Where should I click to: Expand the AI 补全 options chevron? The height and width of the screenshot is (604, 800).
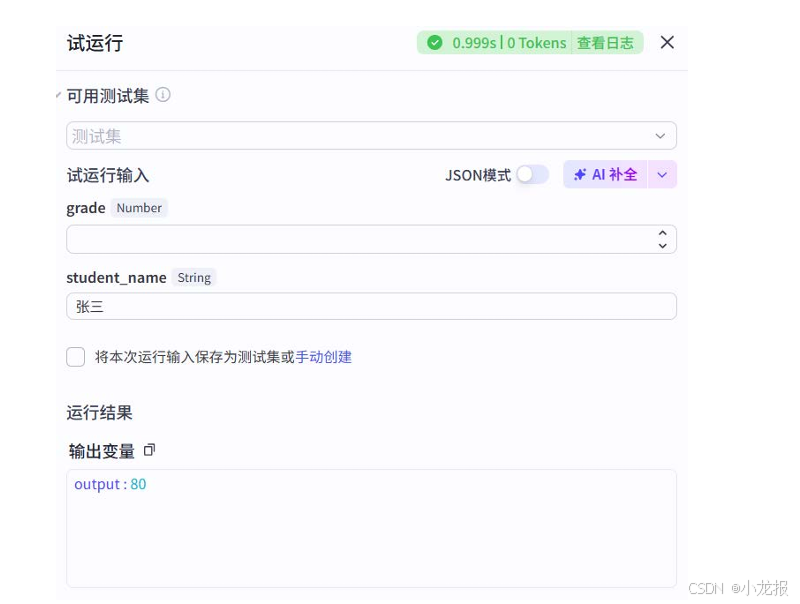coord(662,174)
